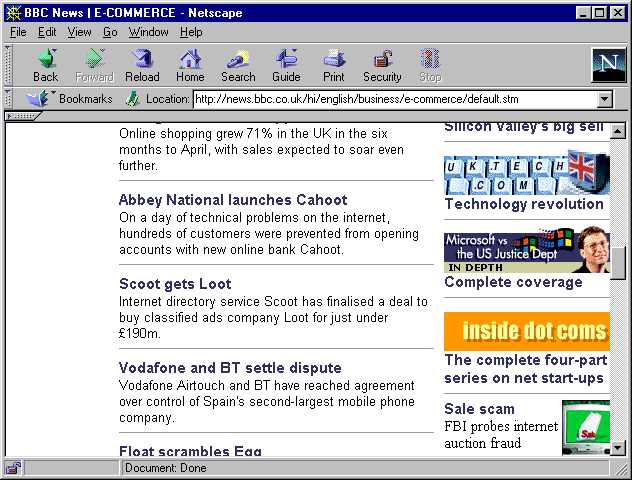Image resolution: width=632 pixels, height=480 pixels.
Task: Maximize the Netscape window
Action: (x=599, y=13)
